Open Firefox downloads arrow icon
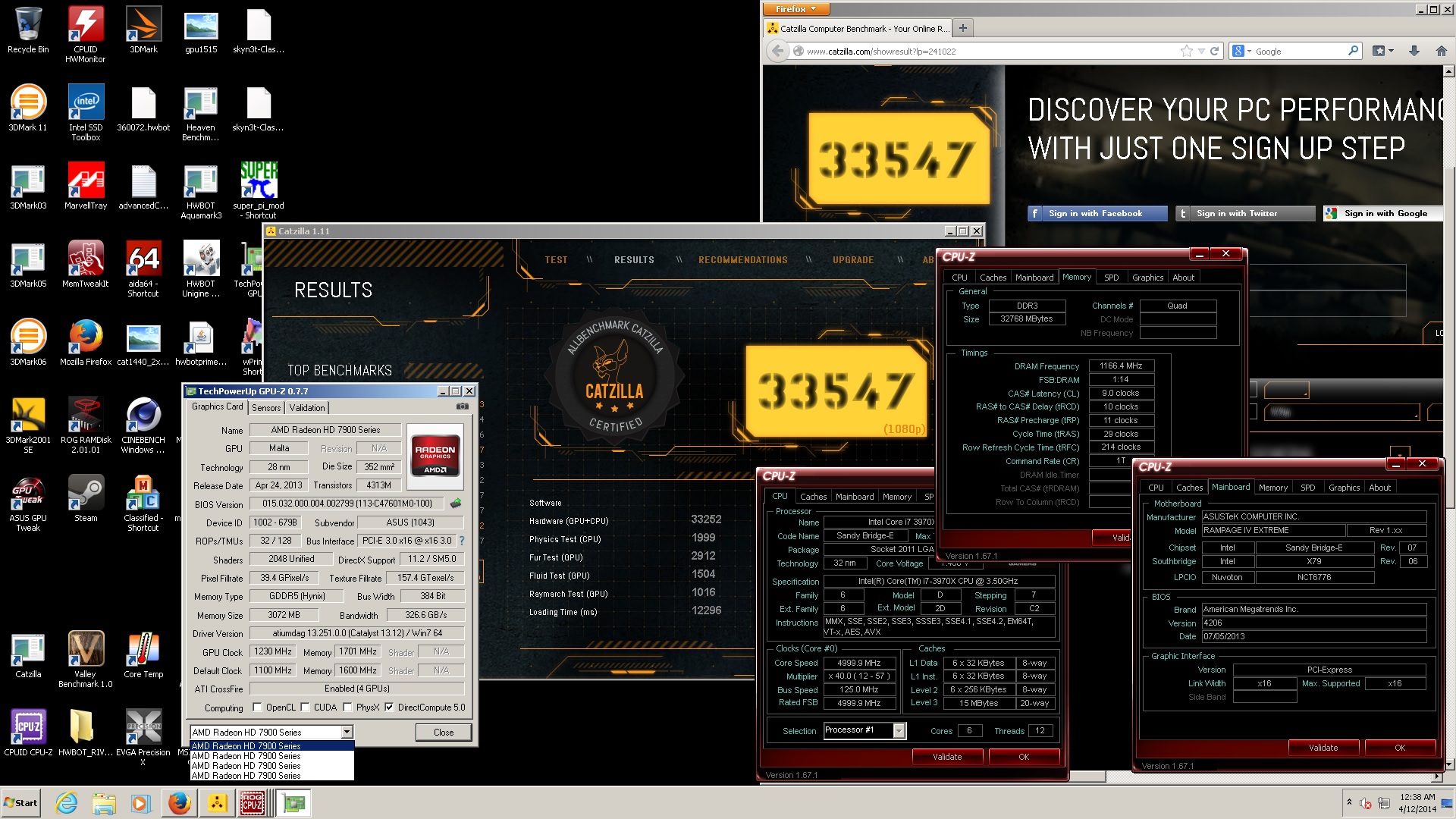The image size is (1456, 819). (x=1414, y=51)
